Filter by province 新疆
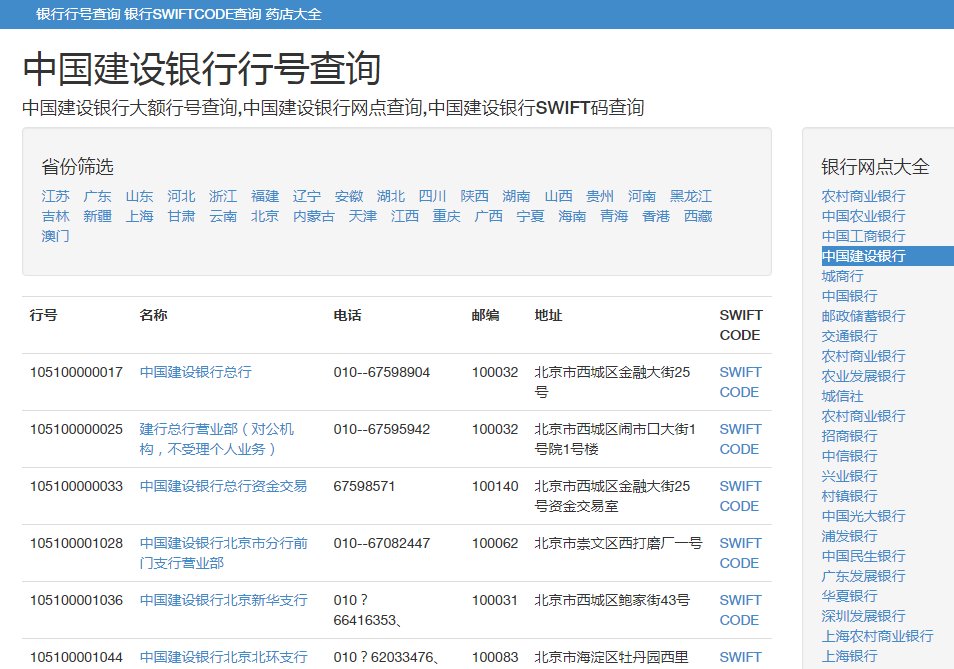Screen dimensions: 954x669 [97, 216]
